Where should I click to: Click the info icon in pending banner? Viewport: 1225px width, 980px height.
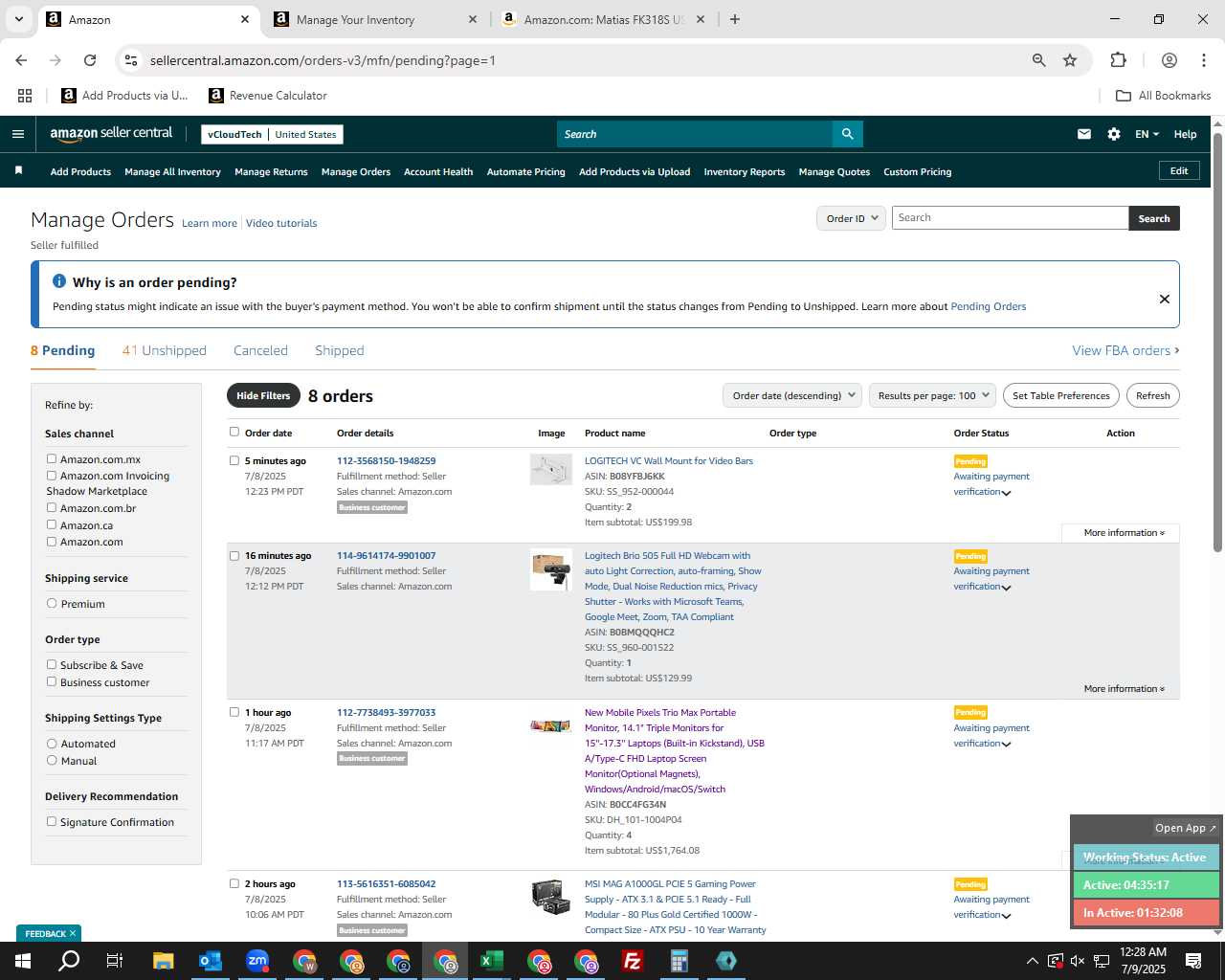(x=59, y=281)
